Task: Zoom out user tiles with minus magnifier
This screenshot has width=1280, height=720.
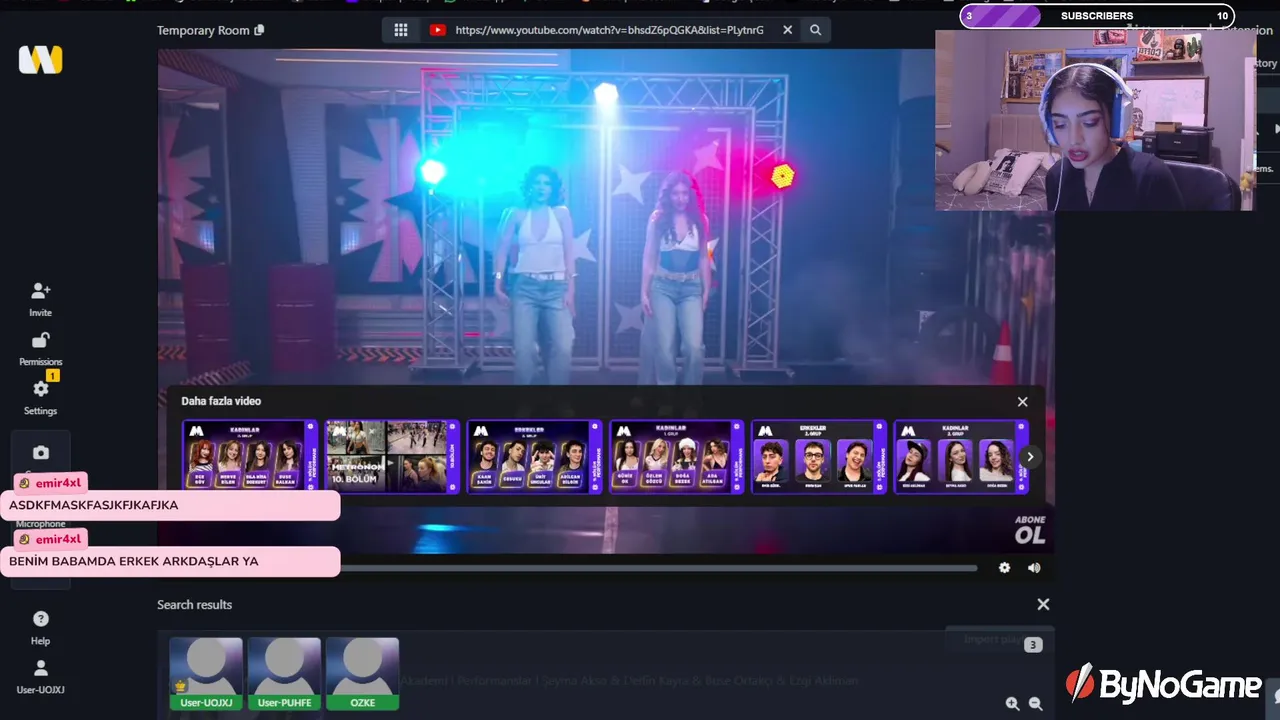Action: (x=1036, y=704)
